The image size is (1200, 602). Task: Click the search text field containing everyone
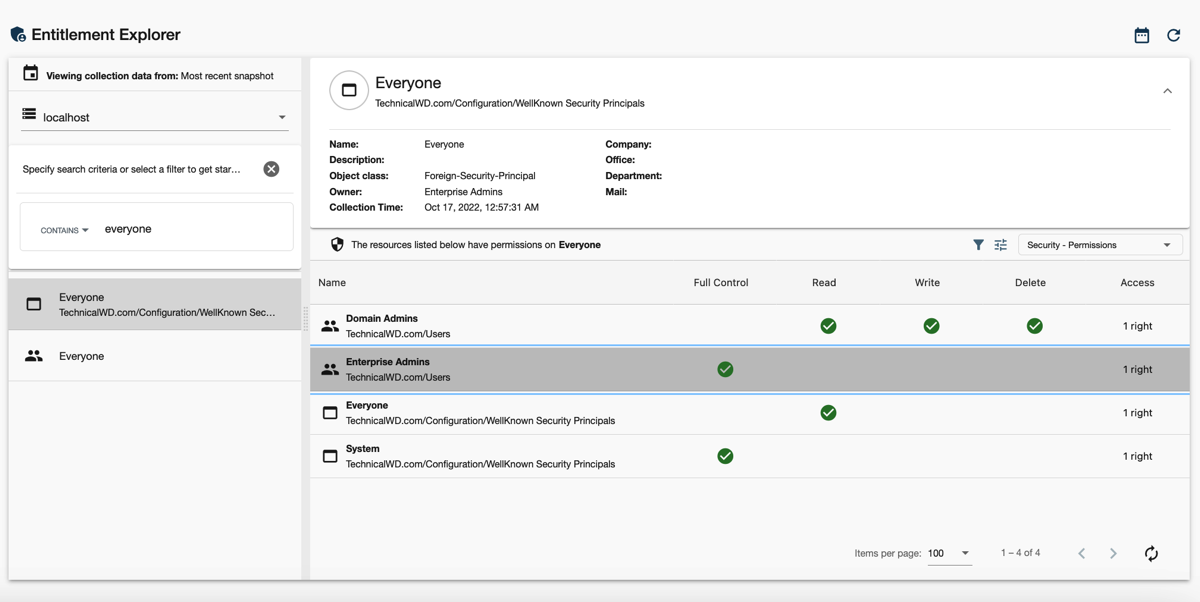click(190, 229)
